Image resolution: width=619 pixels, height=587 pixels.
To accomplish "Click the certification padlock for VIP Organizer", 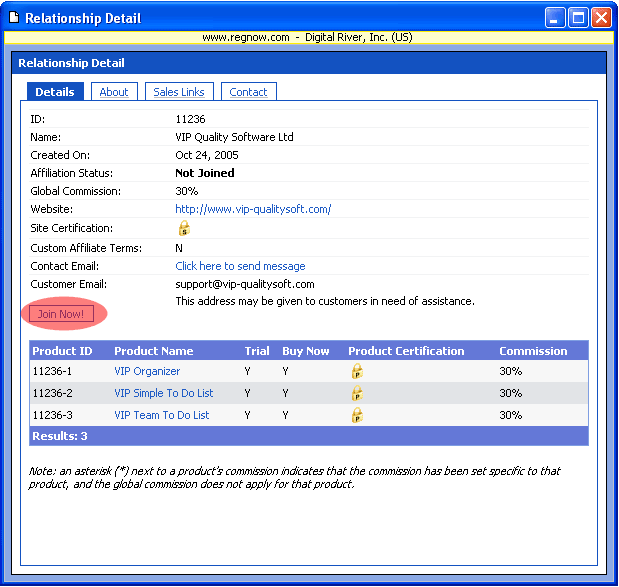I will pos(357,371).
